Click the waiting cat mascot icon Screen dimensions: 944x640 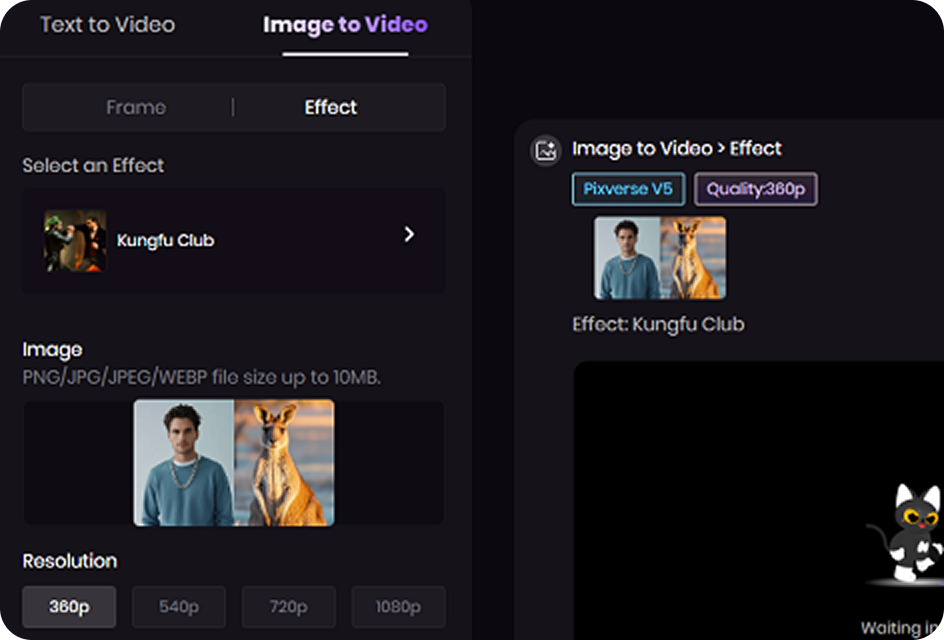tap(906, 533)
